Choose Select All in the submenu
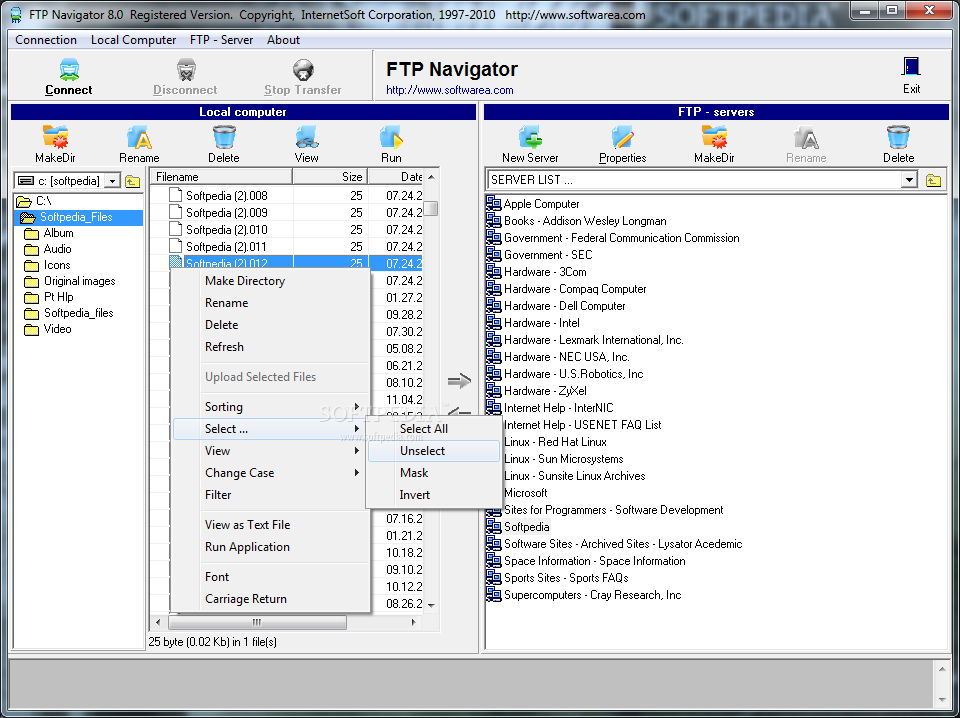The height and width of the screenshot is (718, 960). pyautogui.click(x=433, y=429)
